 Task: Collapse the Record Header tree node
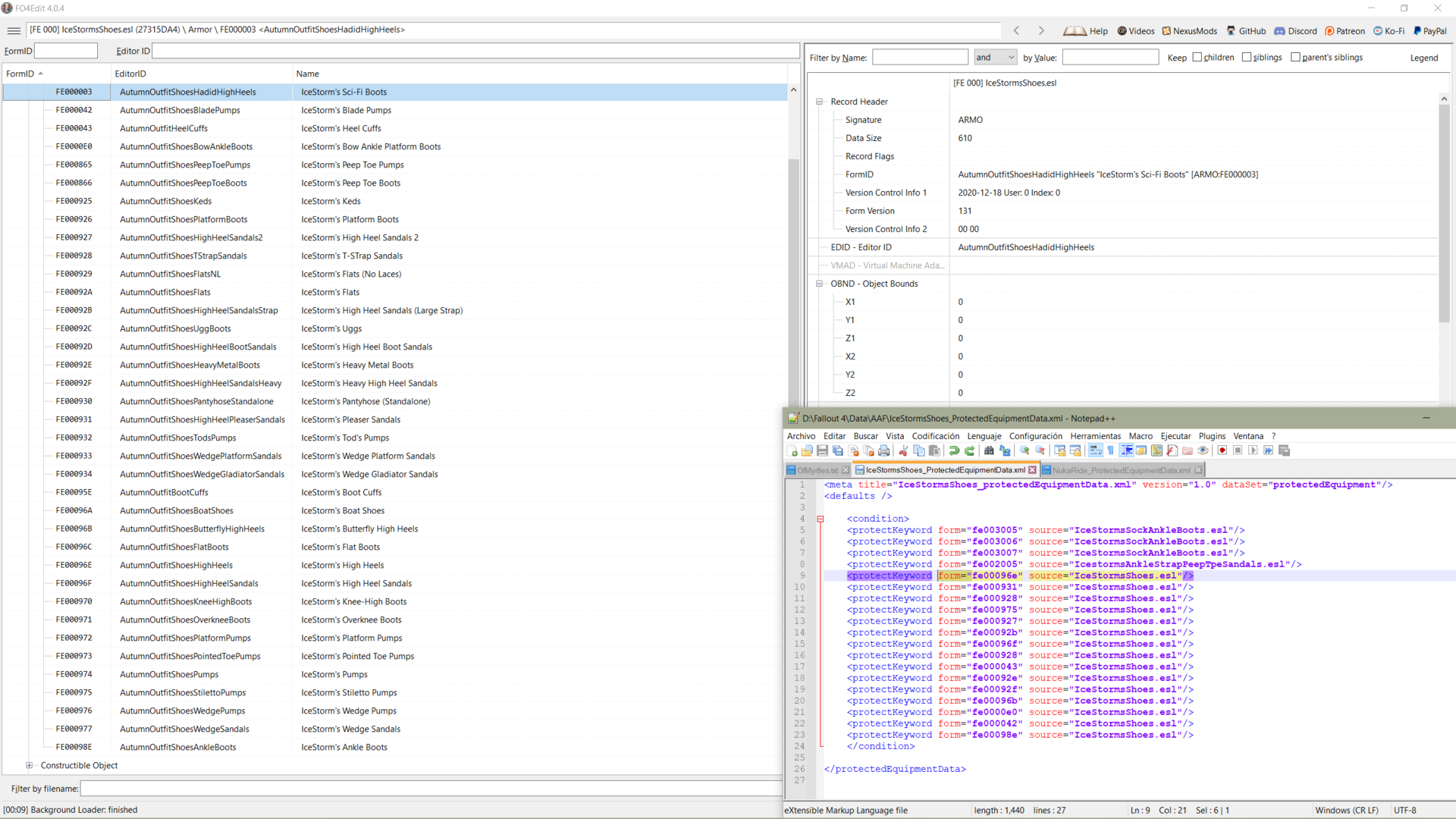(x=819, y=102)
